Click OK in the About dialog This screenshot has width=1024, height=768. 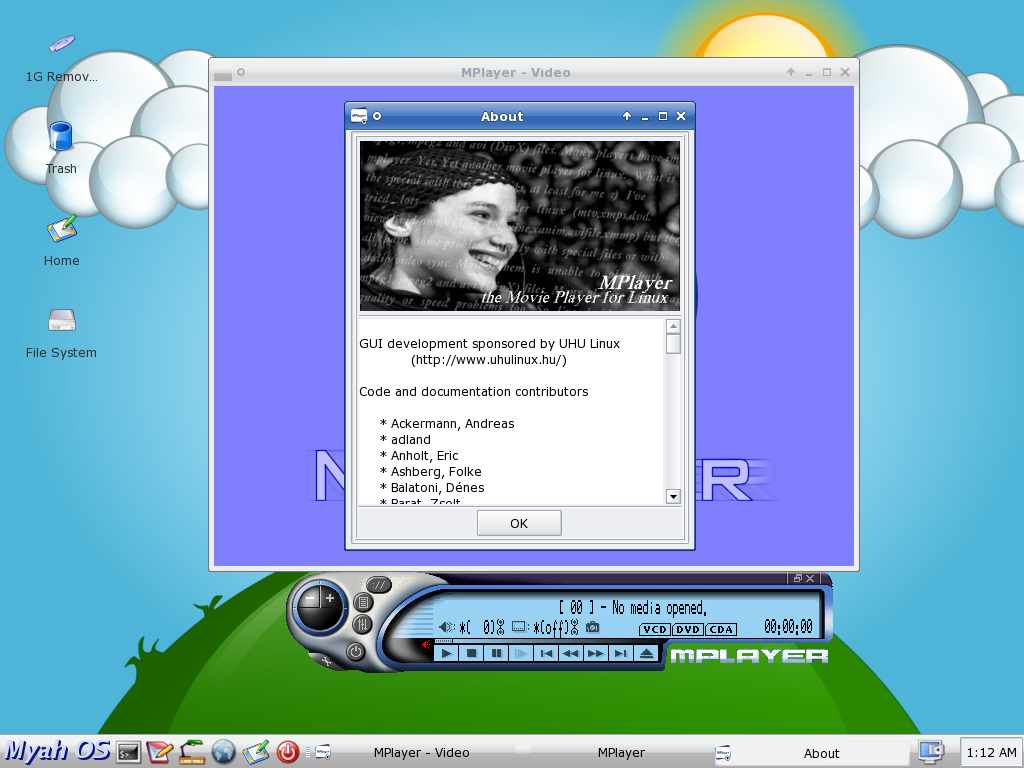pos(519,523)
